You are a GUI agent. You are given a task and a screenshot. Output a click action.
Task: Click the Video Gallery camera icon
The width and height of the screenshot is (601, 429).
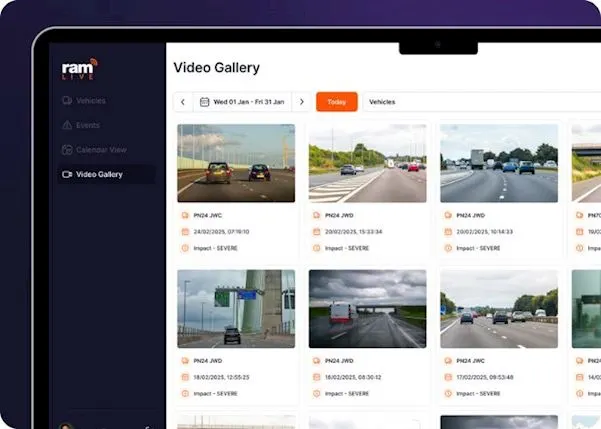pos(67,174)
